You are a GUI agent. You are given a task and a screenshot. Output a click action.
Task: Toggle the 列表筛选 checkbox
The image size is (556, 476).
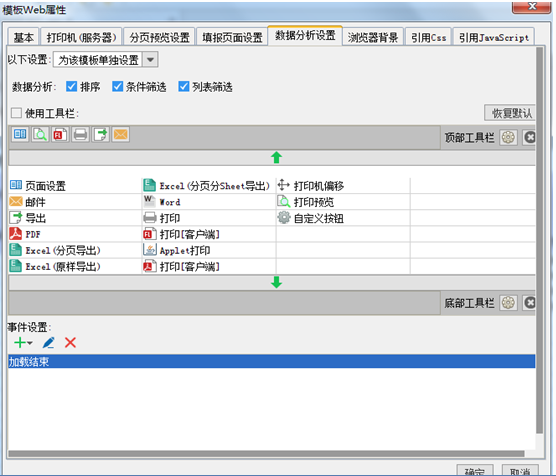click(x=184, y=86)
